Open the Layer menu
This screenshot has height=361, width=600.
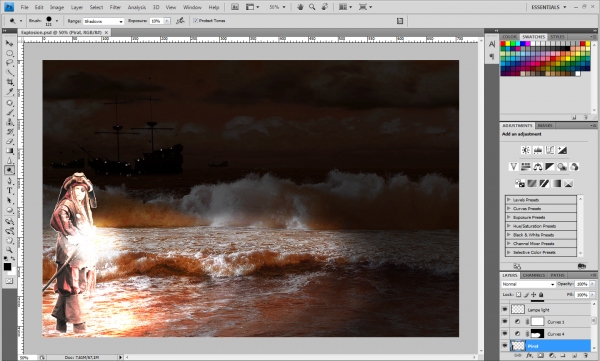77,7
